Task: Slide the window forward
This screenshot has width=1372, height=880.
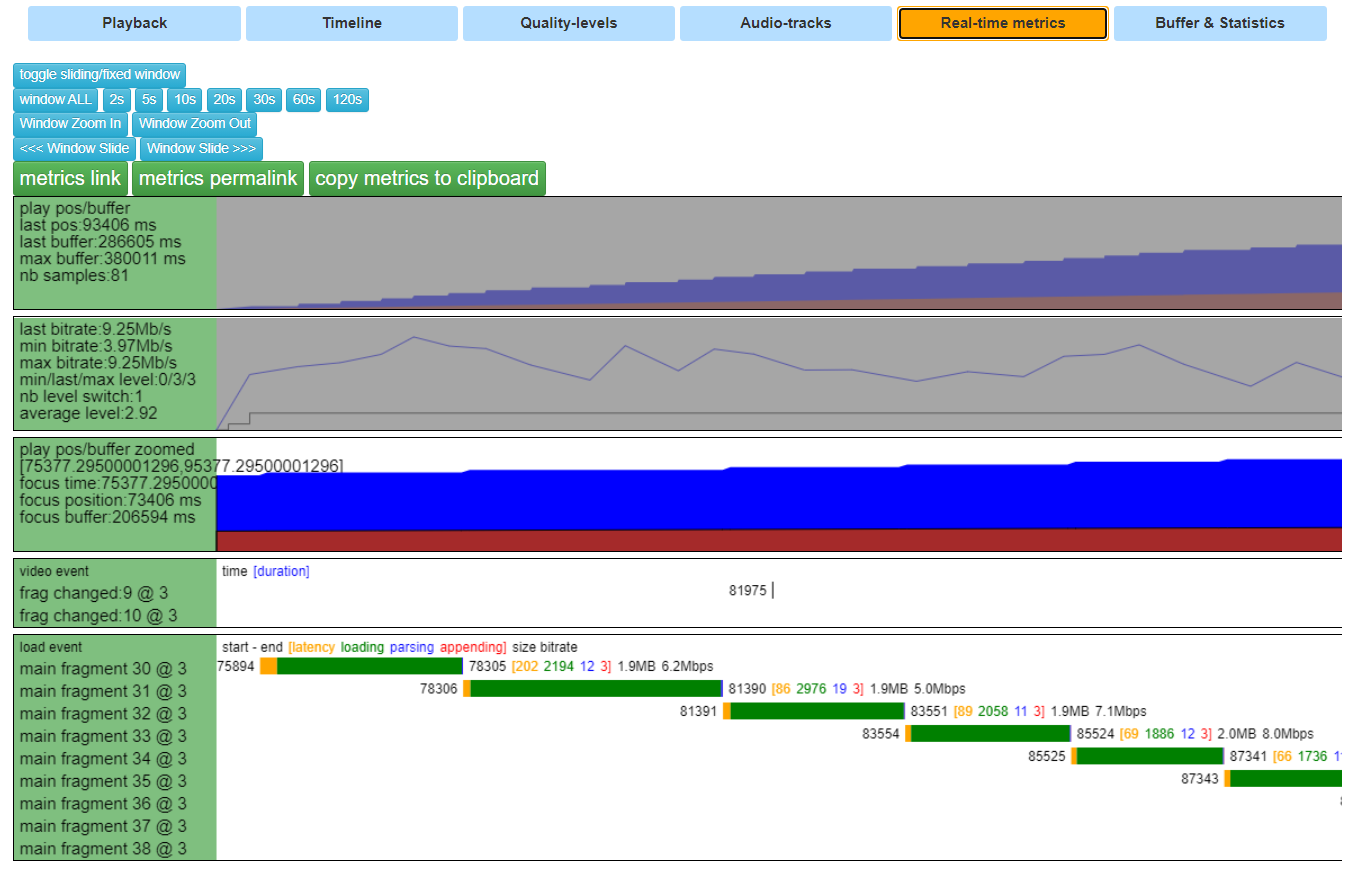Action: pyautogui.click(x=201, y=149)
